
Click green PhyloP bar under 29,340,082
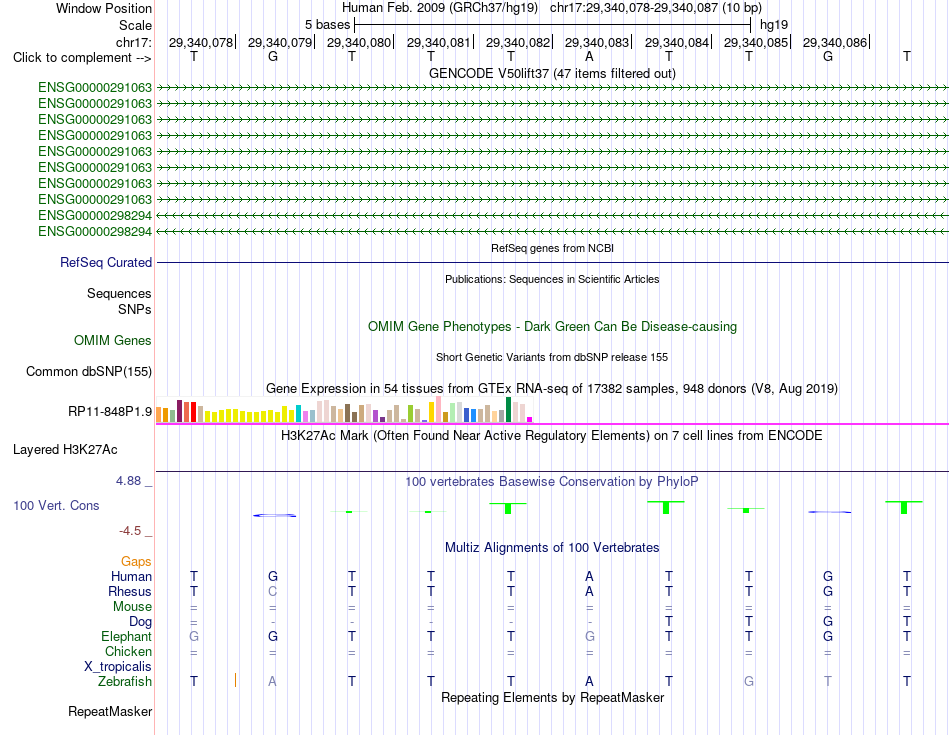point(508,508)
